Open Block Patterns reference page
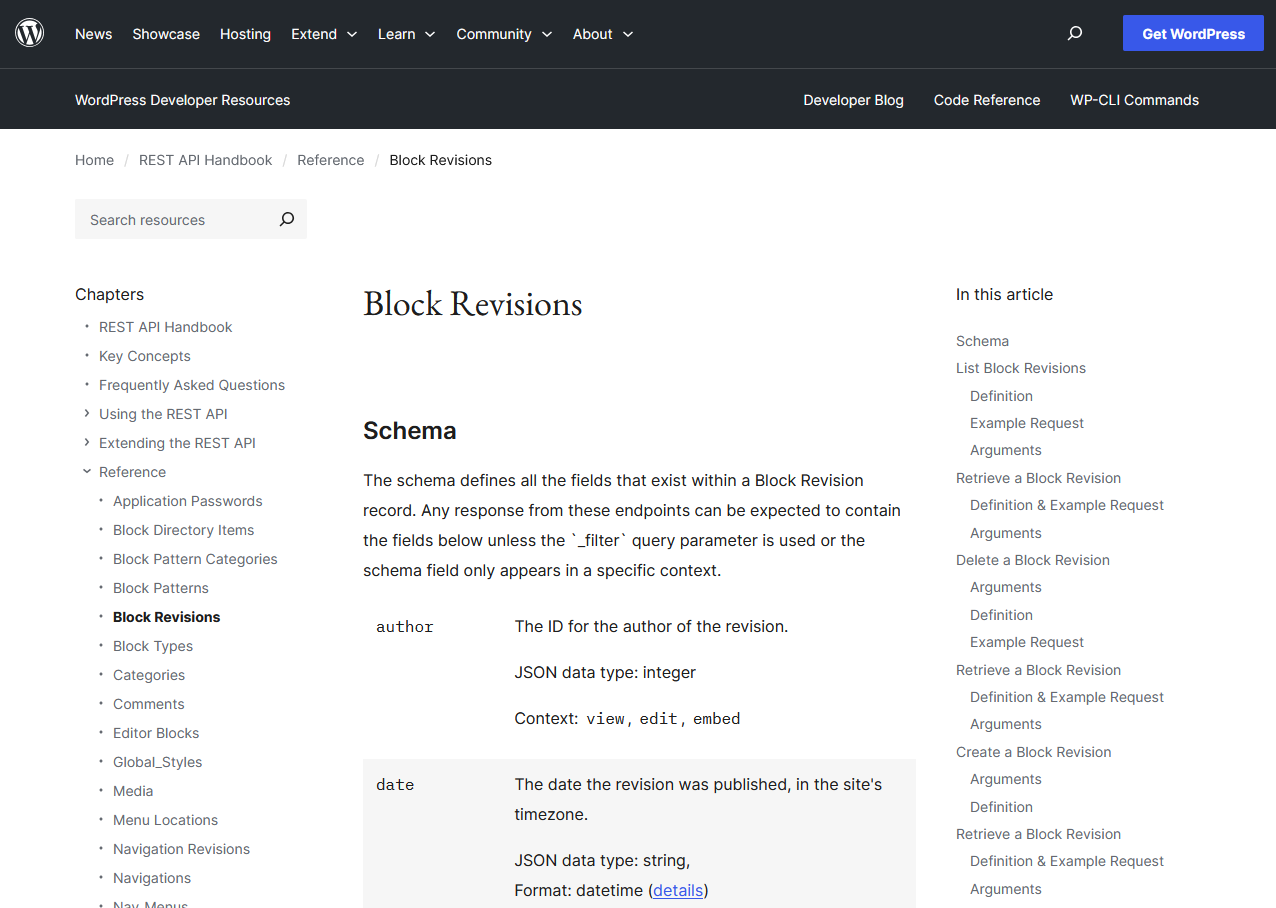Viewport: 1276px width, 908px height. tap(161, 588)
